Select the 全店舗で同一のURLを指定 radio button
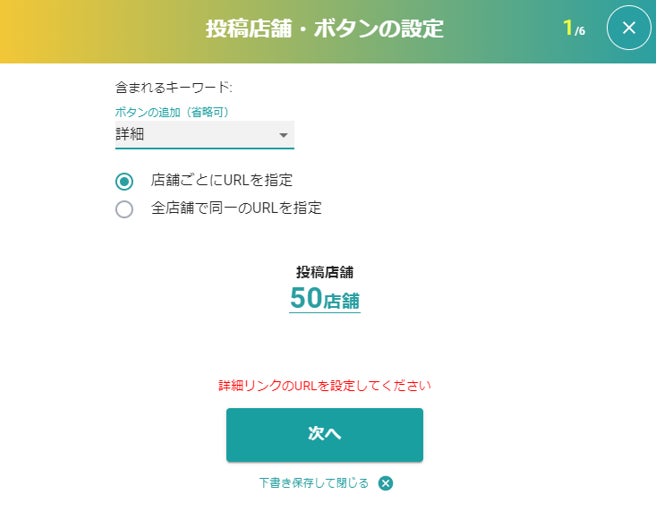This screenshot has width=658, height=506. coord(124,209)
